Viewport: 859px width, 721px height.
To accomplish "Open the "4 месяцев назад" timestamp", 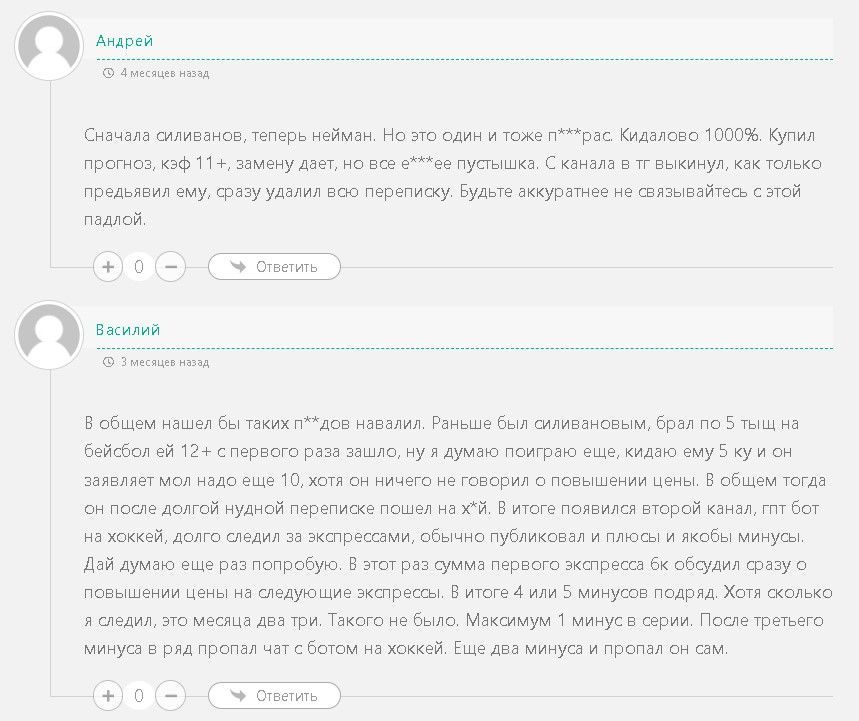I will coord(164,73).
